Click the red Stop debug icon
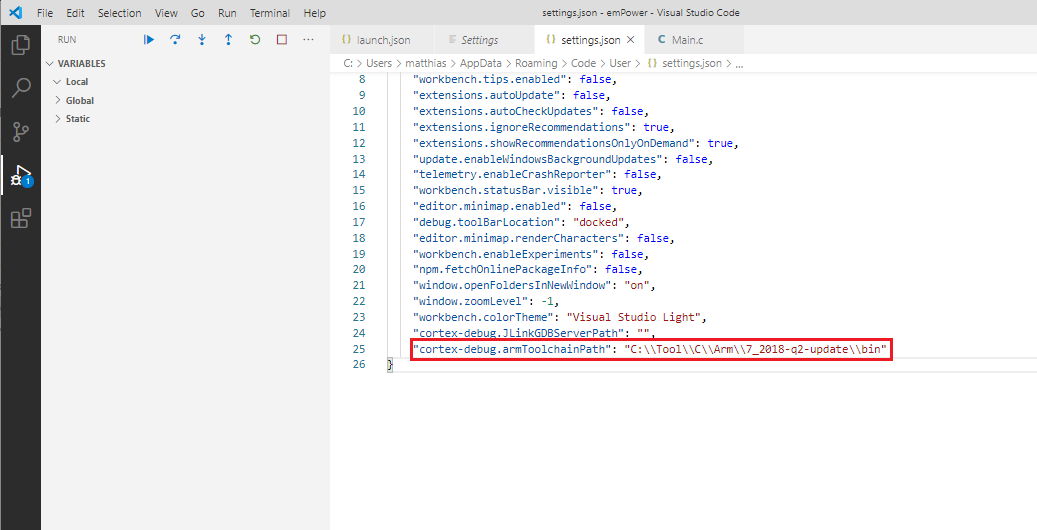Screen dimensions: 1037x530 tap(282, 40)
